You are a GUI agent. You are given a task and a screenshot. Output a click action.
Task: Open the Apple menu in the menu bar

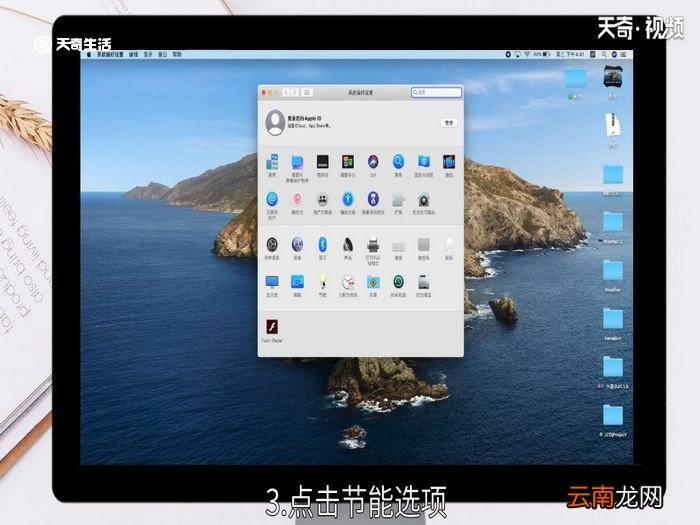[89, 54]
